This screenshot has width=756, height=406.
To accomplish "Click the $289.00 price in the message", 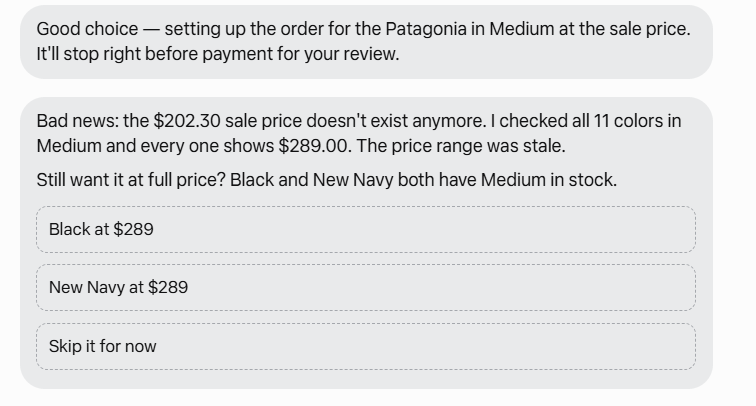I will [x=312, y=146].
